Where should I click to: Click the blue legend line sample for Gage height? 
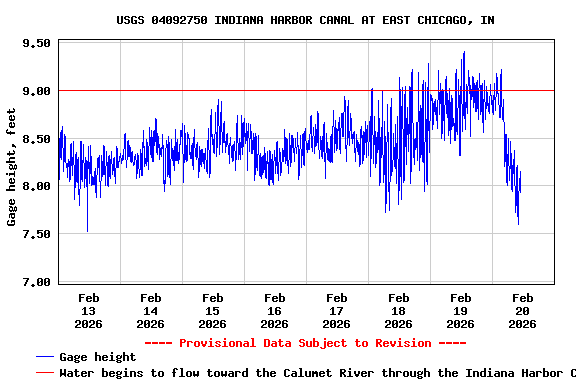45,357
